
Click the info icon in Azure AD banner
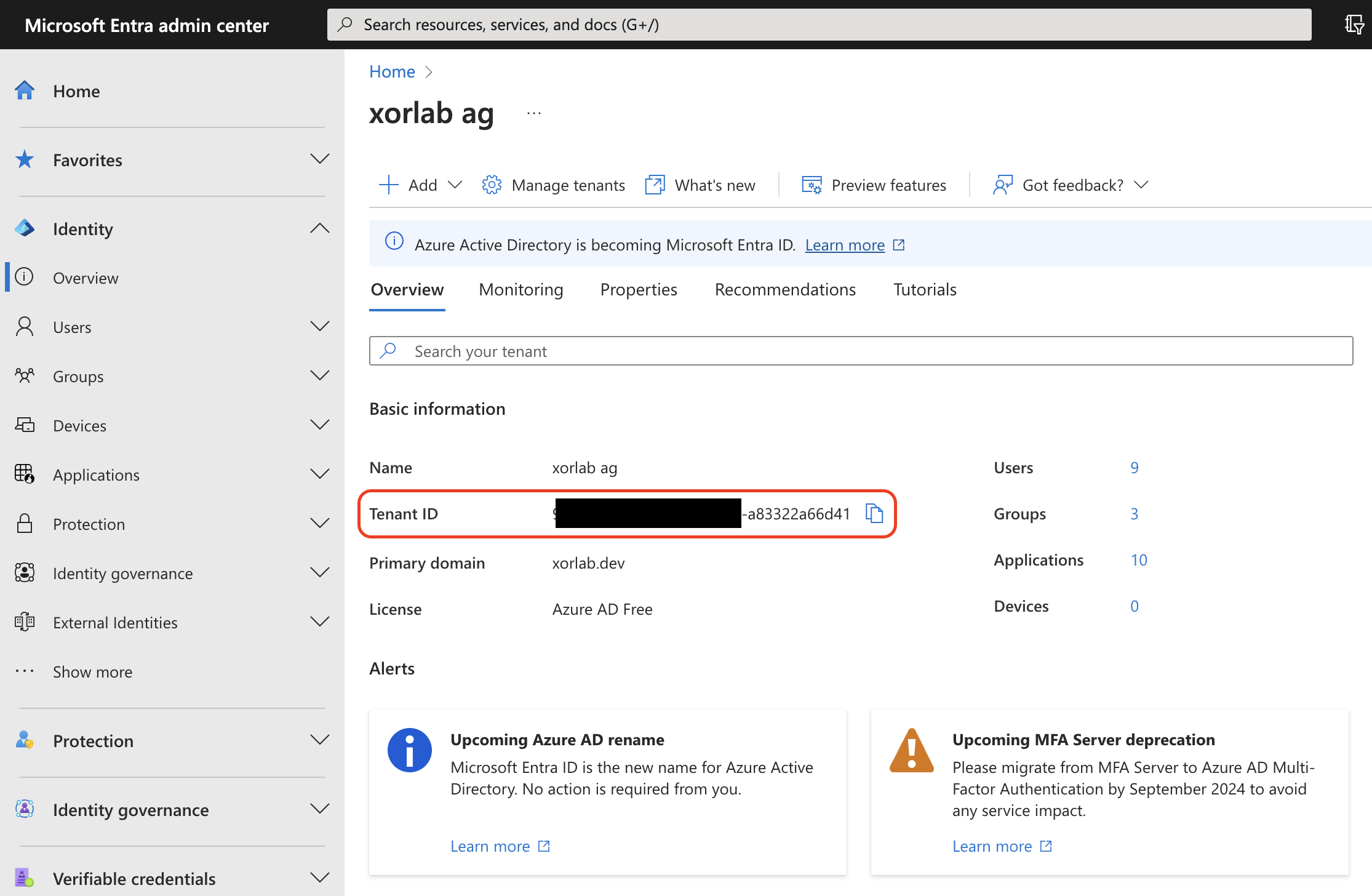pyautogui.click(x=394, y=241)
